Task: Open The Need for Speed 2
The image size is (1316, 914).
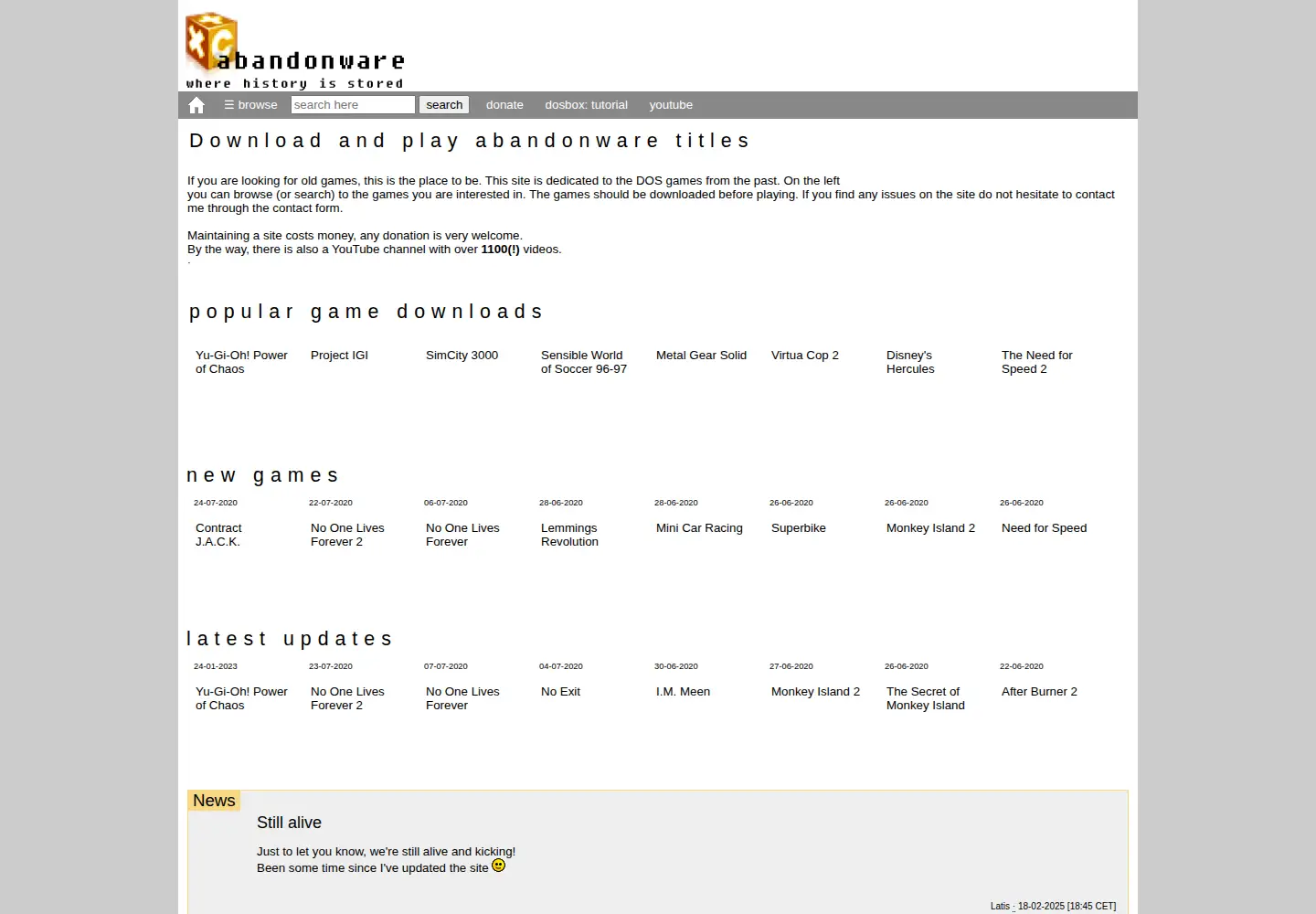Action: [1037, 362]
